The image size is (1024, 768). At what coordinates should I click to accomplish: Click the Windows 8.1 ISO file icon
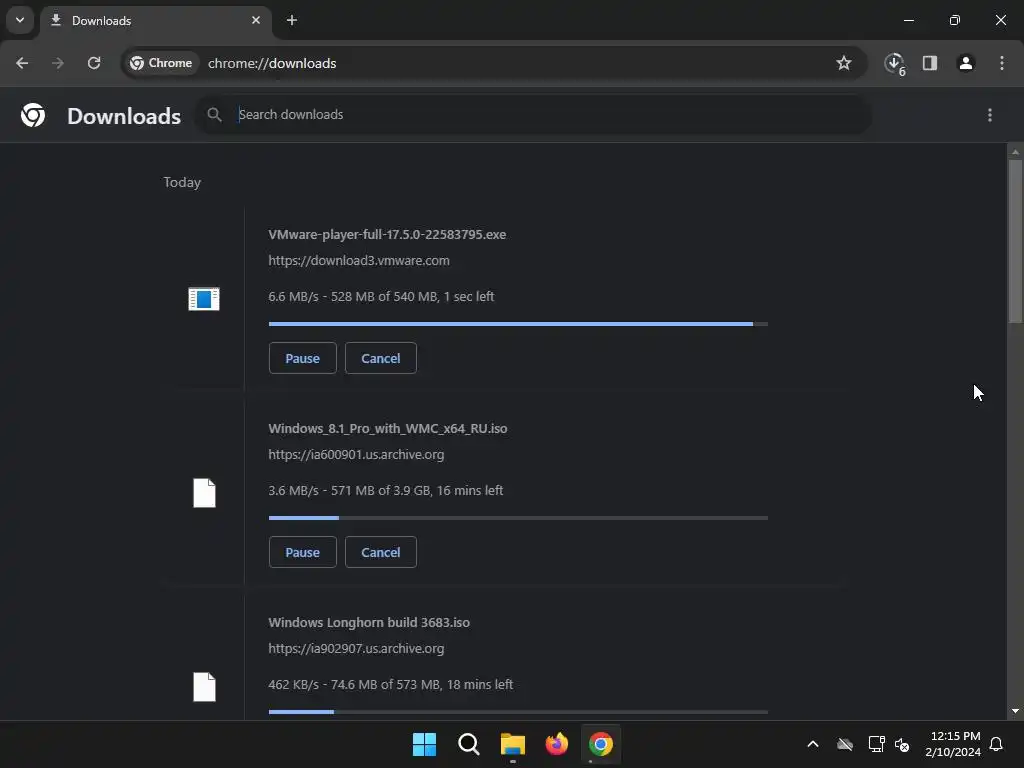(204, 493)
